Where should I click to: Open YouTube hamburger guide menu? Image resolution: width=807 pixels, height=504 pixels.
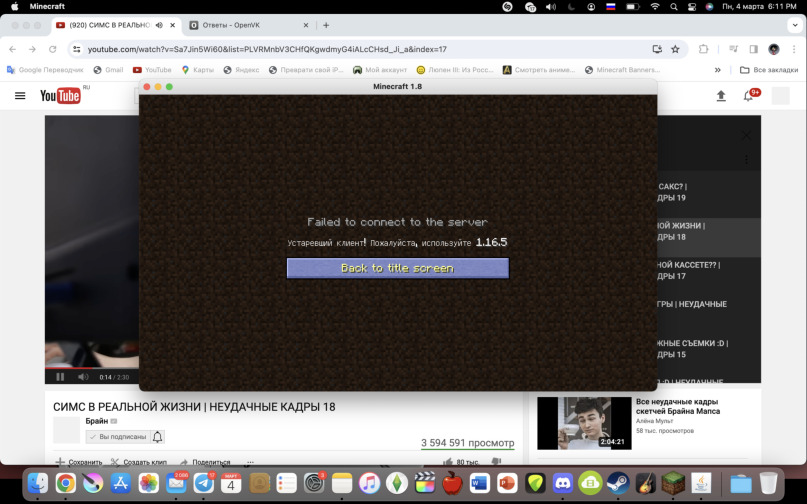tap(20, 96)
